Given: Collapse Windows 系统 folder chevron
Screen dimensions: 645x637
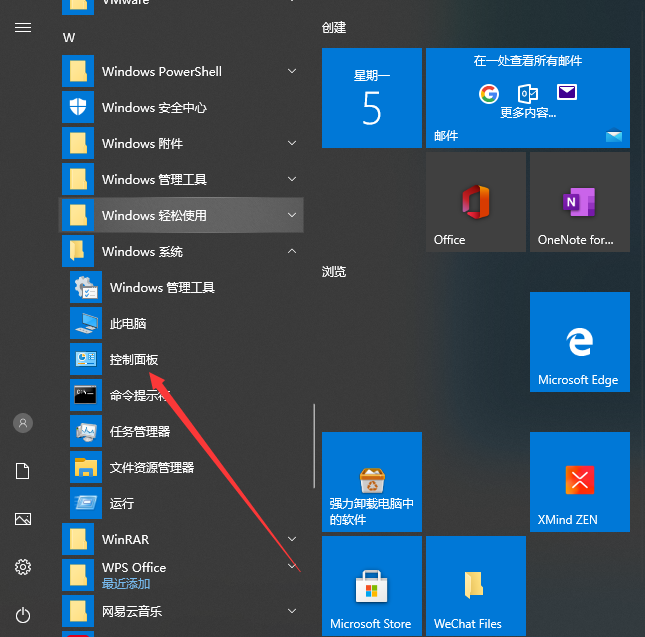Looking at the screenshot, I should [292, 251].
